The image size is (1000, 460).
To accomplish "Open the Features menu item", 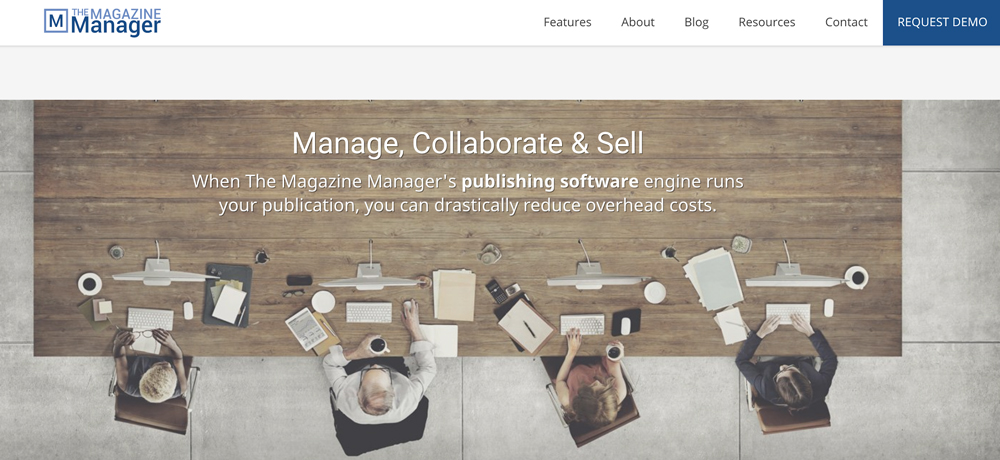I will point(567,22).
